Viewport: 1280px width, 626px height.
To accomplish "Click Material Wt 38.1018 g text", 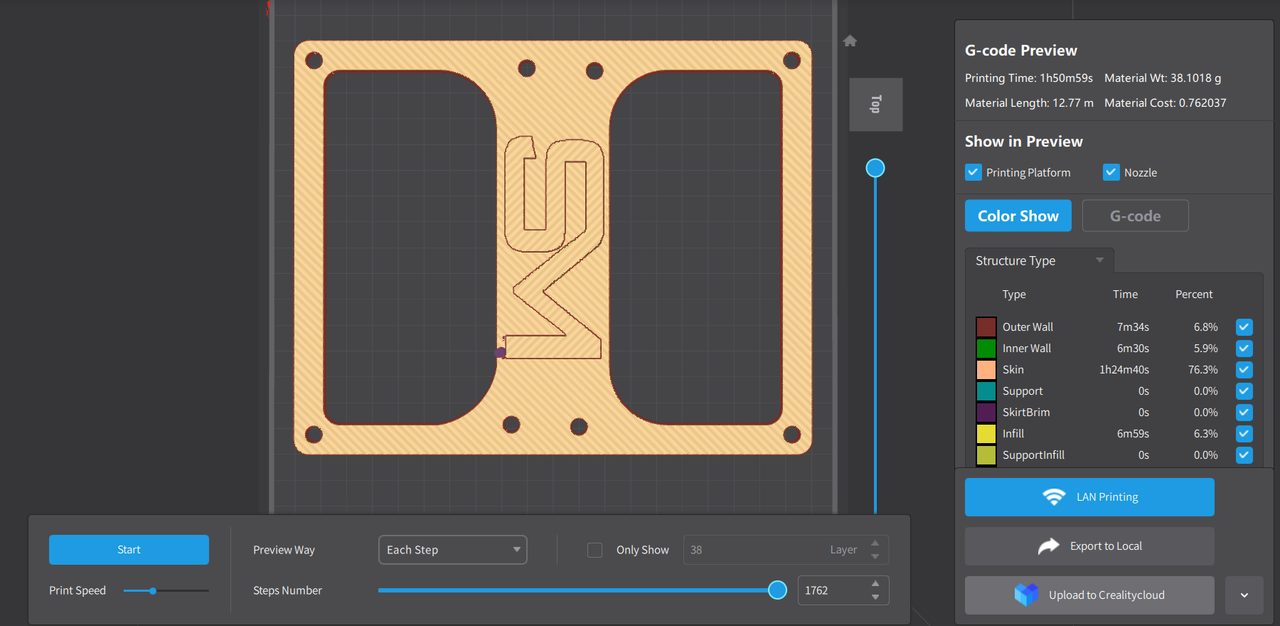I will click(1163, 78).
